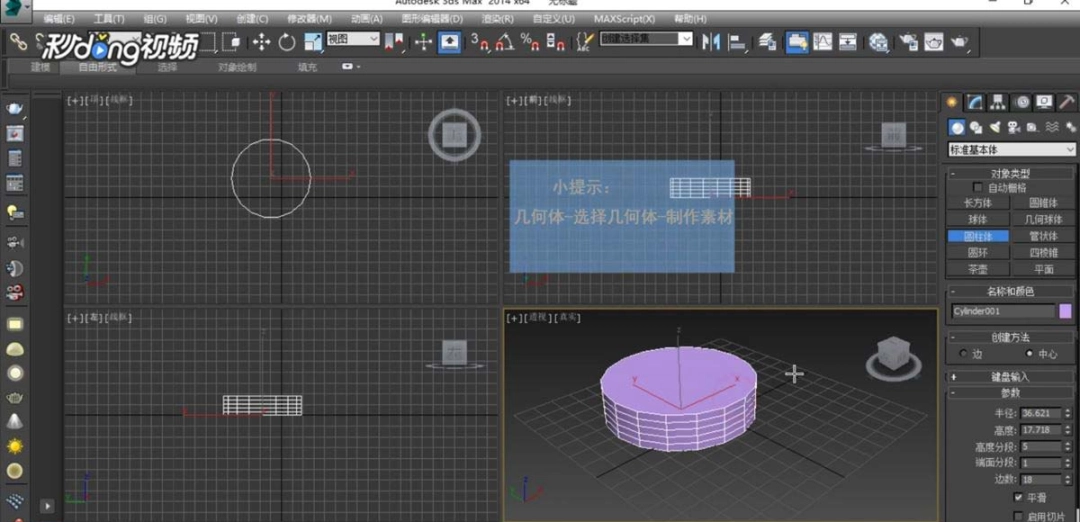This screenshot has height=522, width=1080.
Task: Open the 渲染(R) menu
Action: pyautogui.click(x=497, y=19)
